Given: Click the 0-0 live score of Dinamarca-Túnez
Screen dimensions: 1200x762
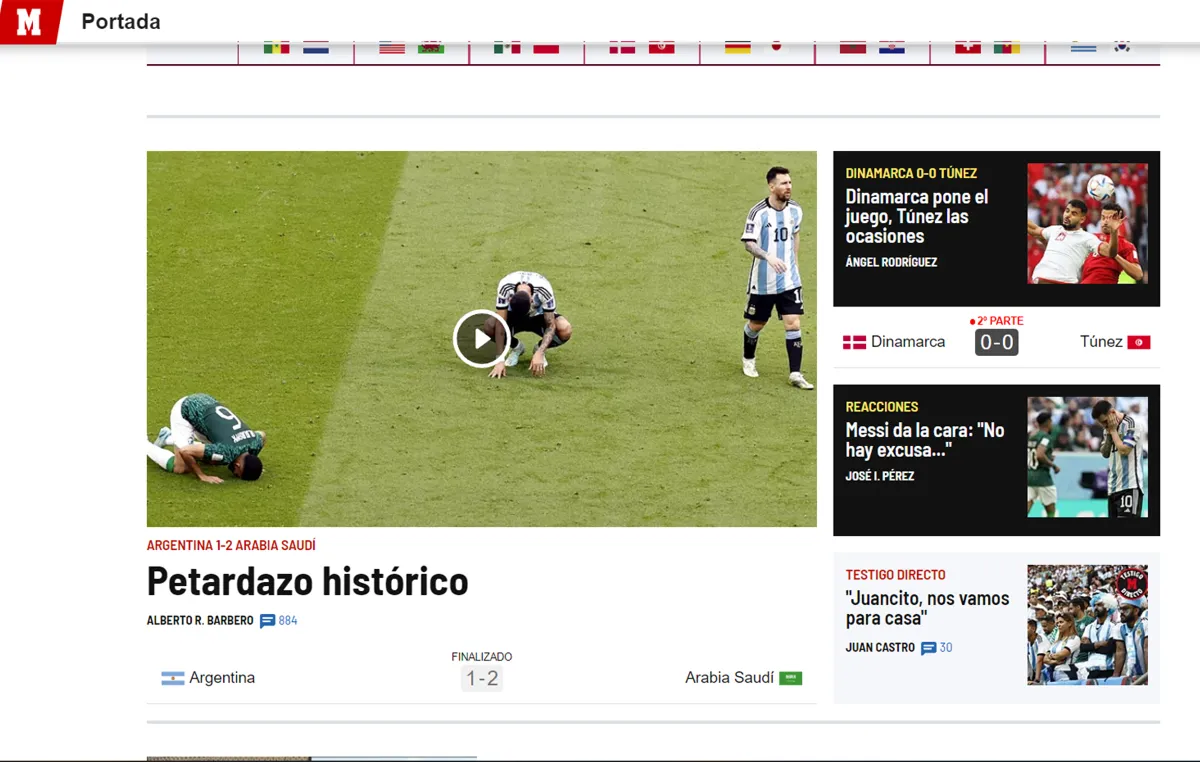Looking at the screenshot, I should [x=996, y=341].
